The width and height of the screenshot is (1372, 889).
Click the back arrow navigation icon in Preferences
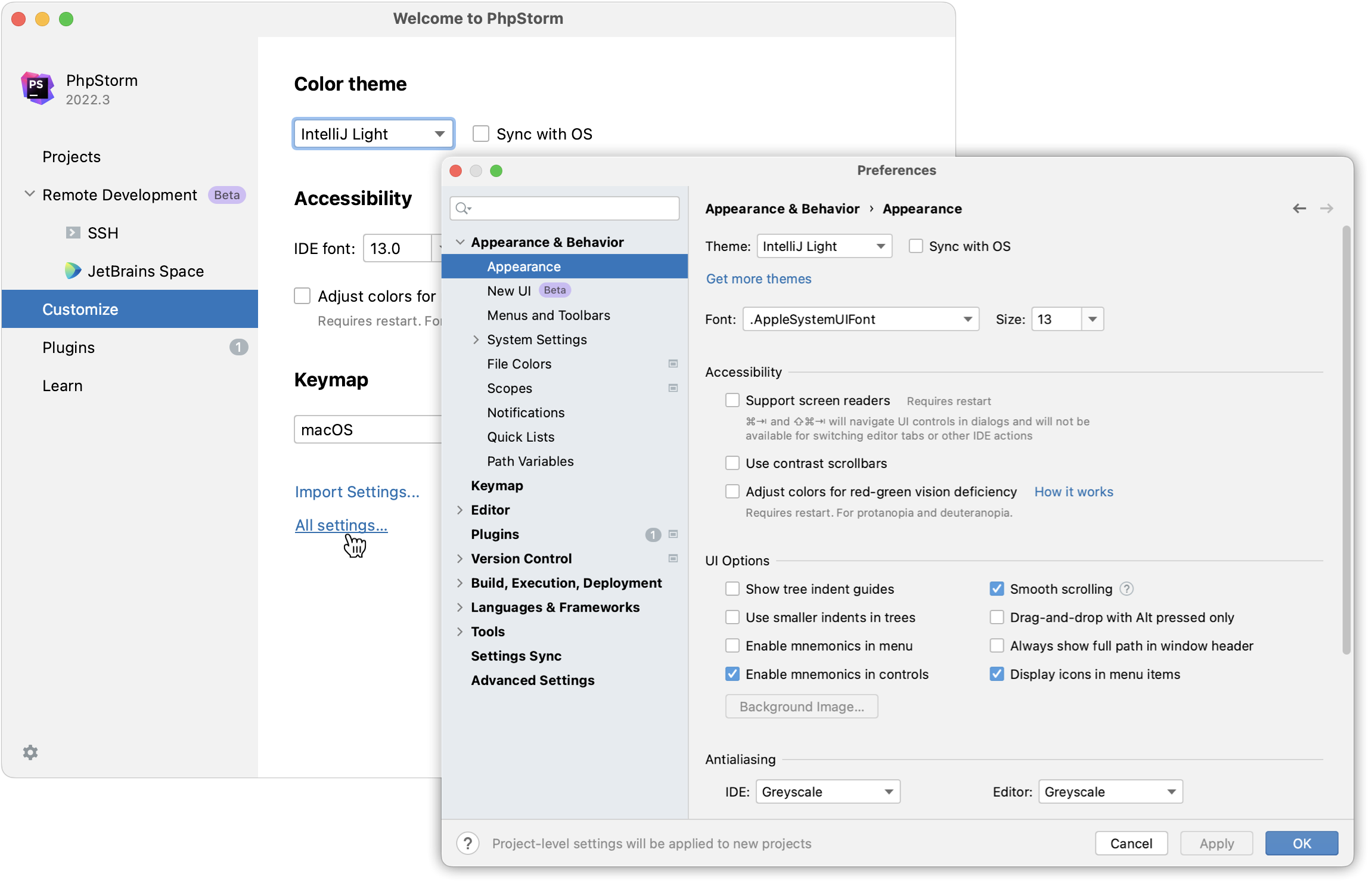[x=1299, y=209]
